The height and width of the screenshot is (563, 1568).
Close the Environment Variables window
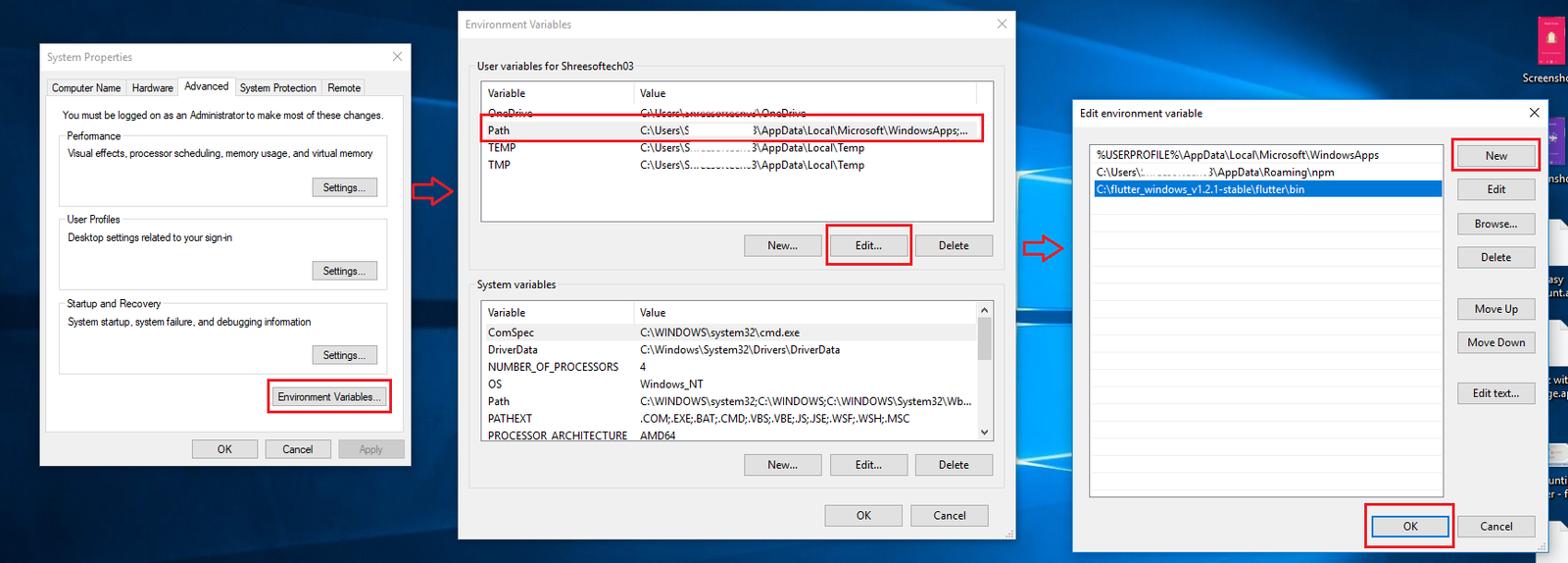[x=1002, y=25]
